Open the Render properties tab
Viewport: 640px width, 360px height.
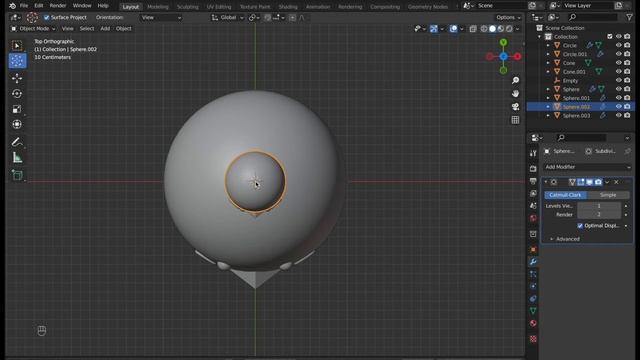pyautogui.click(x=533, y=168)
